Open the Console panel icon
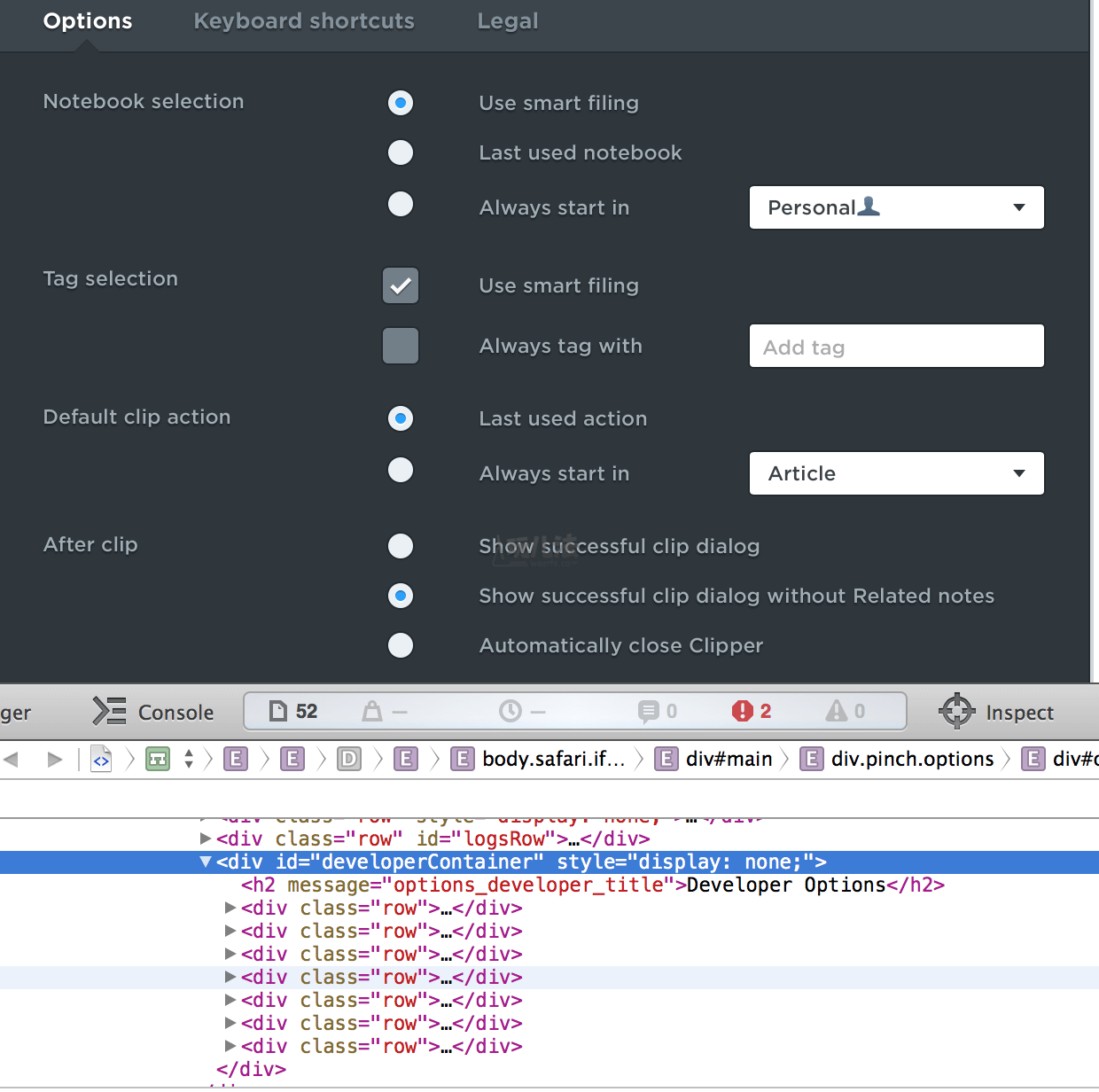 (x=110, y=712)
